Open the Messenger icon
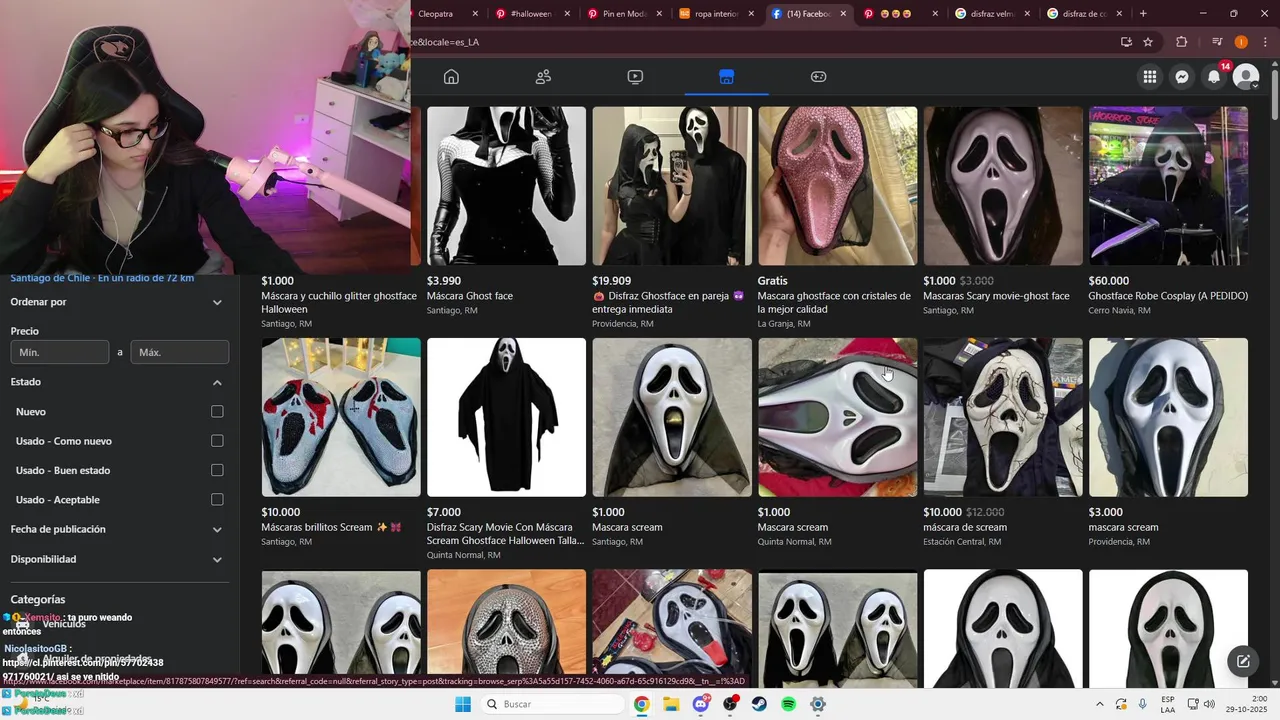This screenshot has height=720, width=1280. coord(1182,77)
